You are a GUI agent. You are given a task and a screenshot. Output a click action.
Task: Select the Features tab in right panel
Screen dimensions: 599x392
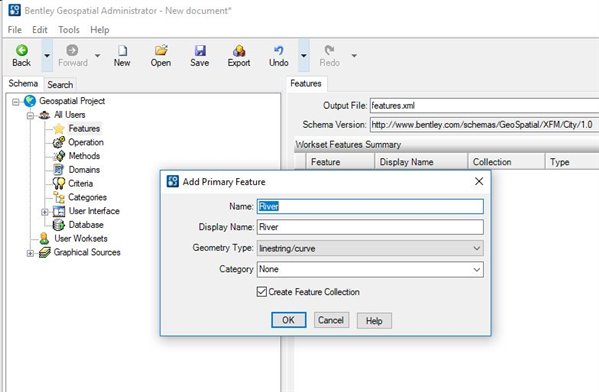point(306,83)
